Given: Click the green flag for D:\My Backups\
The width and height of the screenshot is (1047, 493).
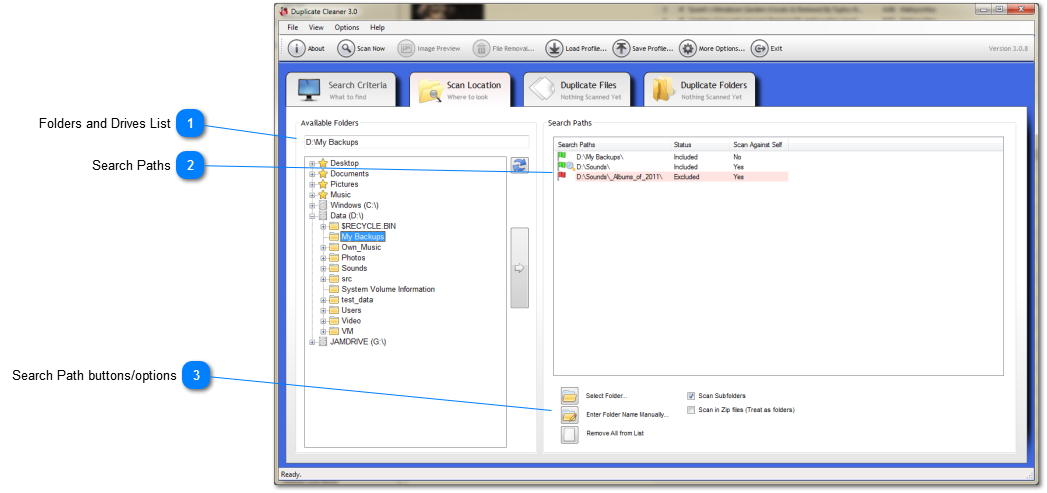Looking at the screenshot, I should tap(562, 156).
